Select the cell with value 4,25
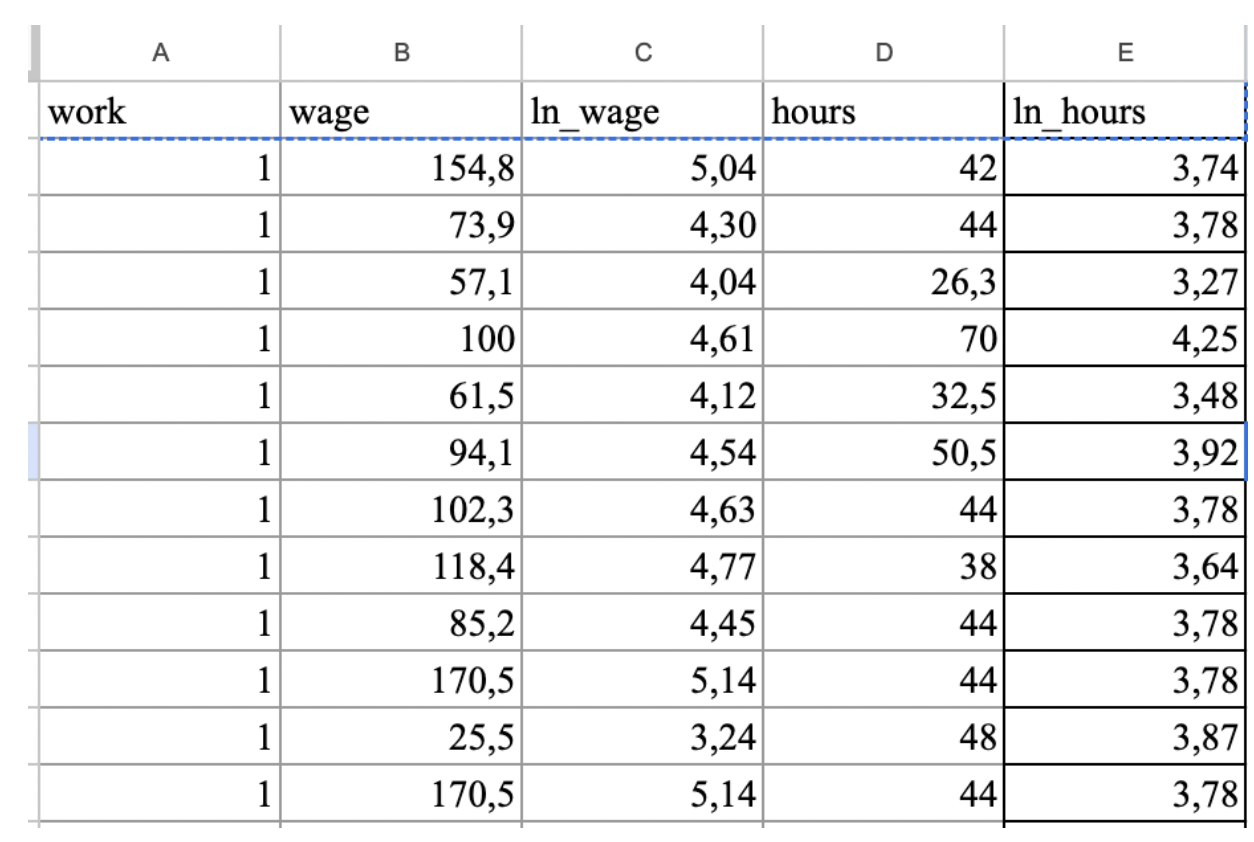1254x842 pixels. point(1124,340)
